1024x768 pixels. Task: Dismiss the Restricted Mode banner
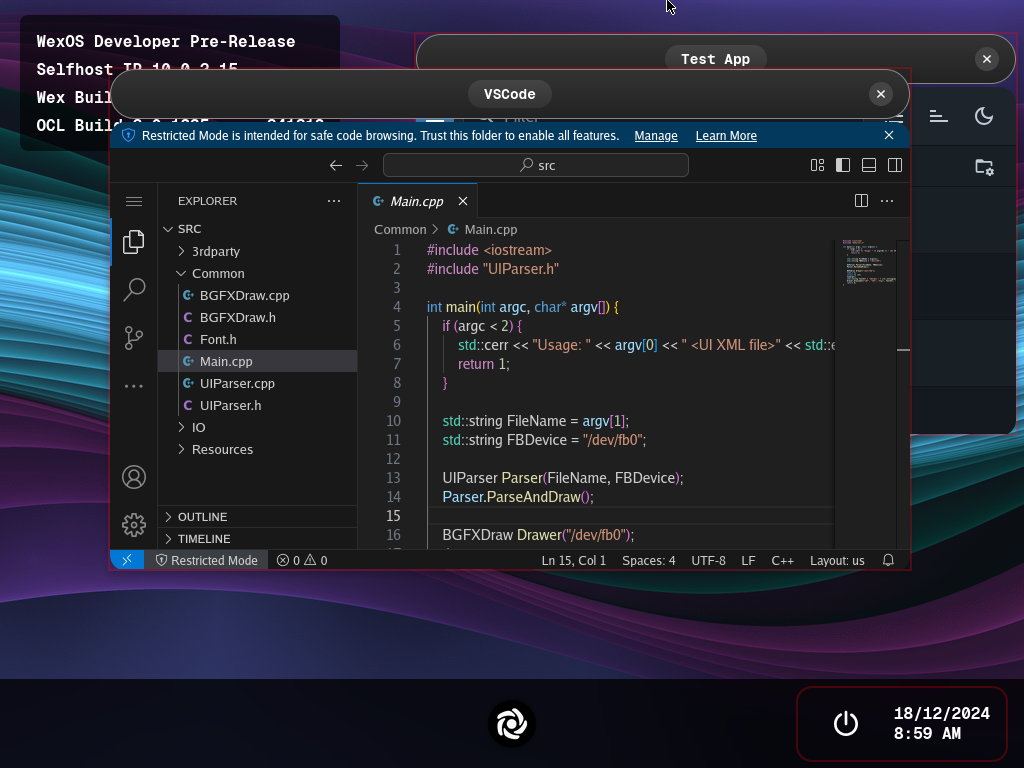click(x=889, y=135)
